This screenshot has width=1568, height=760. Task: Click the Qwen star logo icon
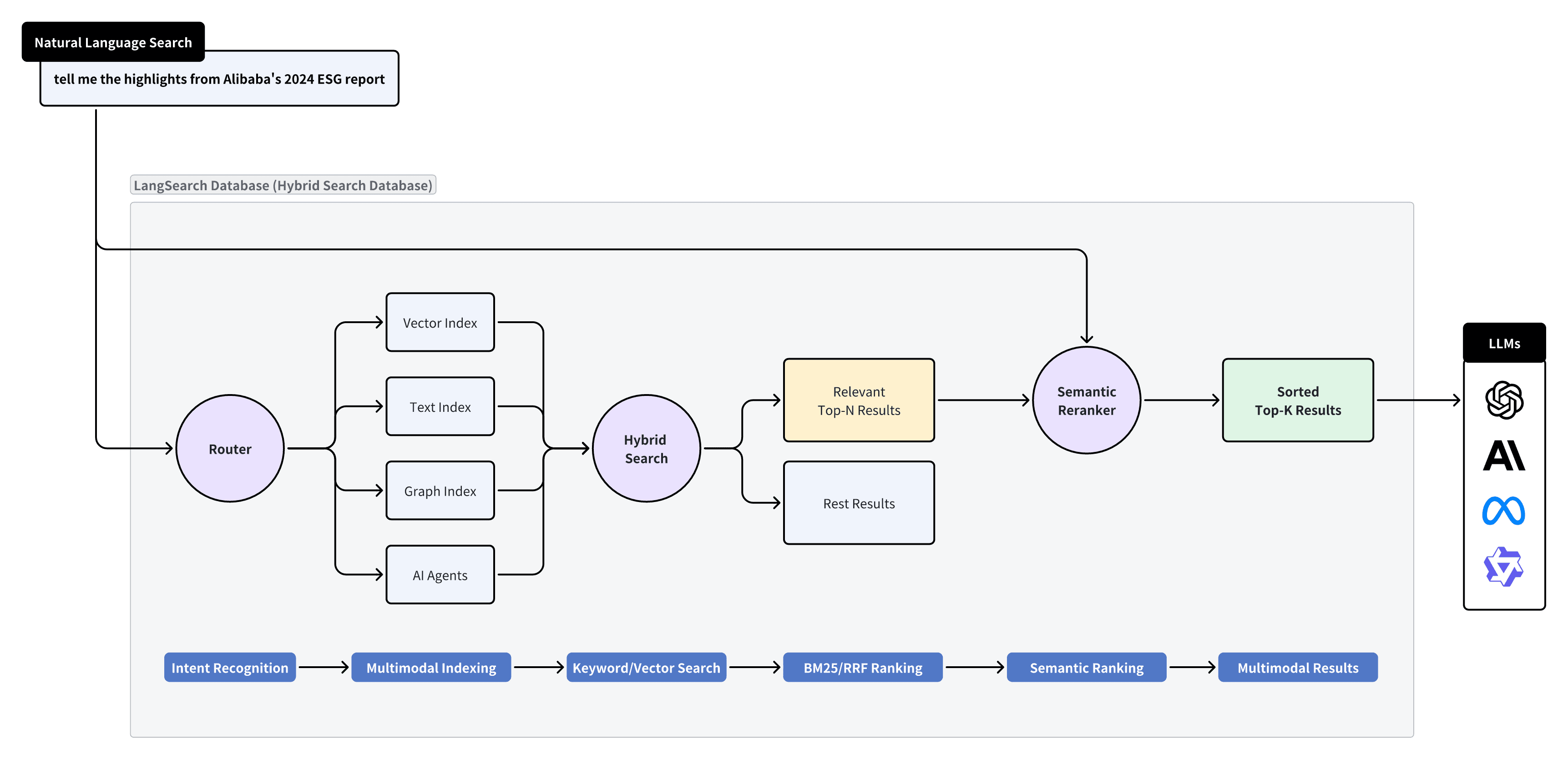(x=1503, y=566)
